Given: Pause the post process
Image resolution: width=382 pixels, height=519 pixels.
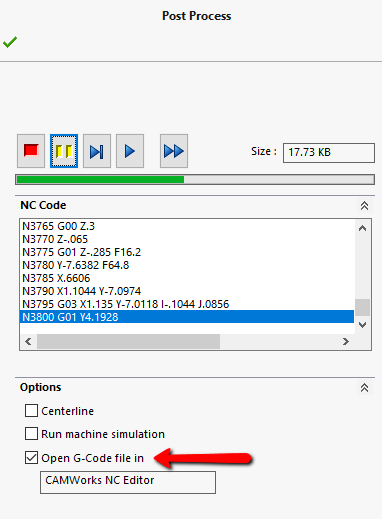Looking at the screenshot, I should coord(64,151).
